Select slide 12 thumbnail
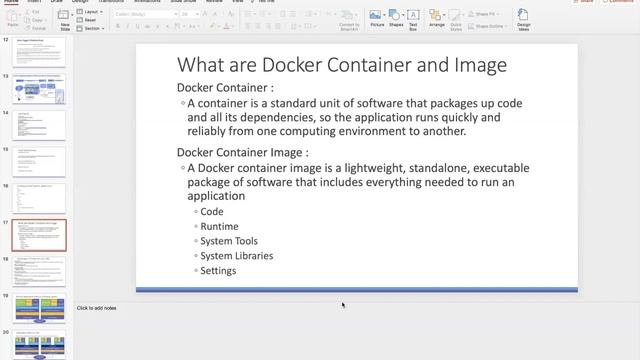 pyautogui.click(x=39, y=52)
